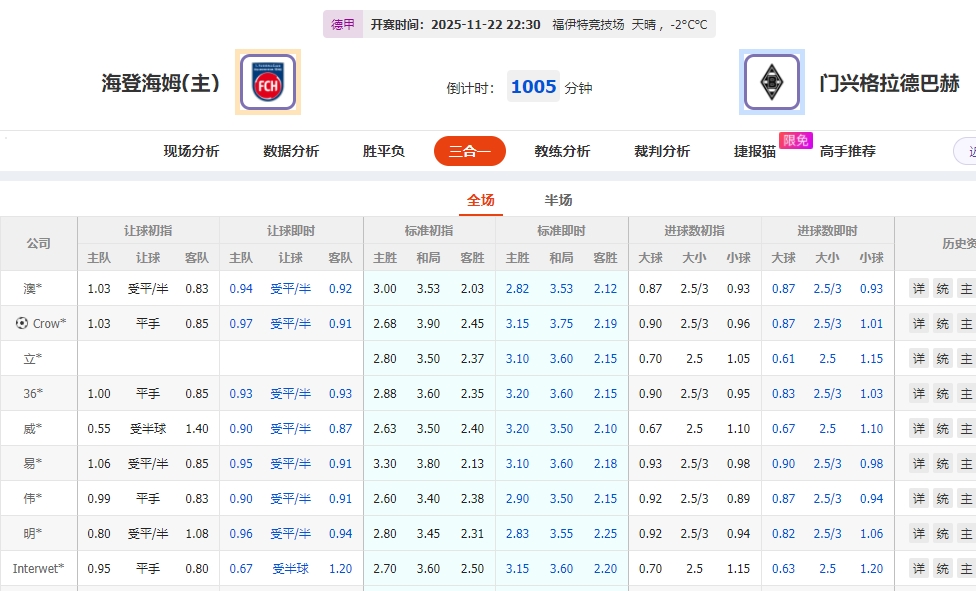Image resolution: width=976 pixels, height=591 pixels.
Task: Click the 主 button in the 立* row
Action: [965, 358]
